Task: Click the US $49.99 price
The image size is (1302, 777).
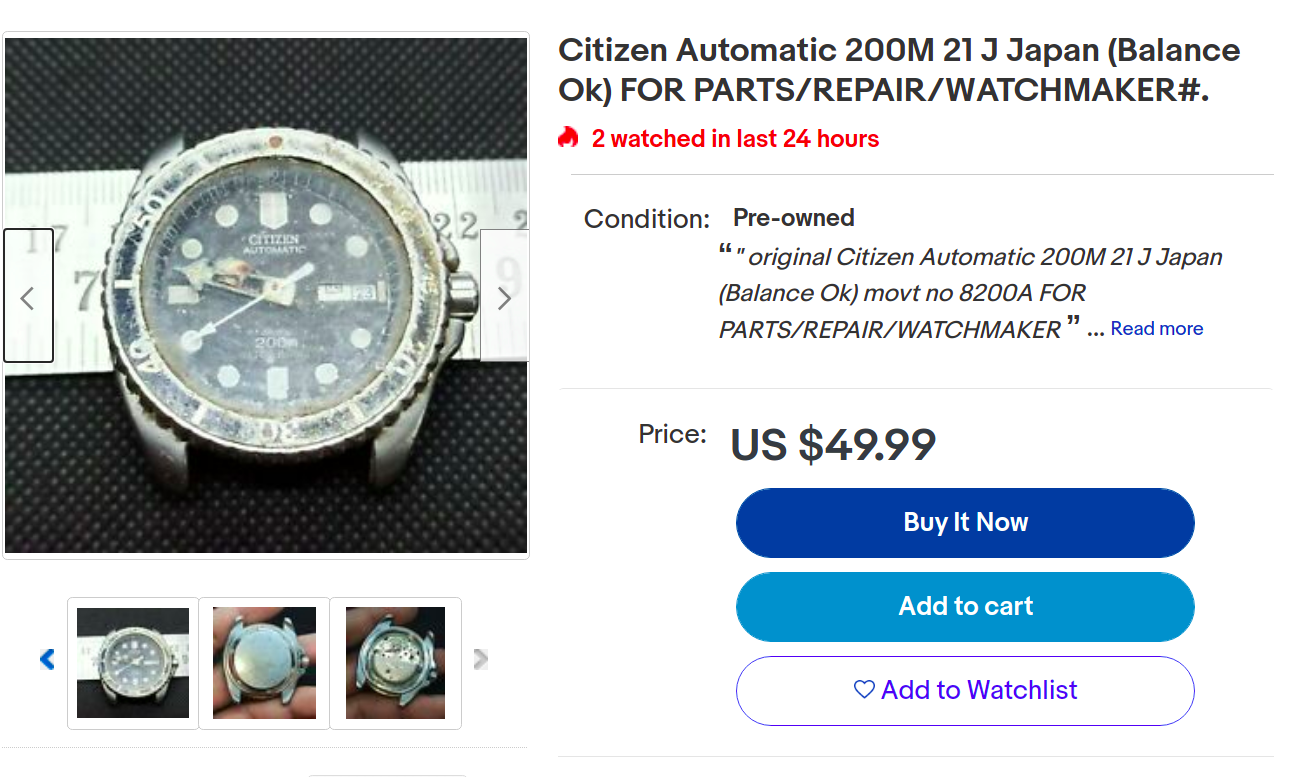Action: [832, 445]
